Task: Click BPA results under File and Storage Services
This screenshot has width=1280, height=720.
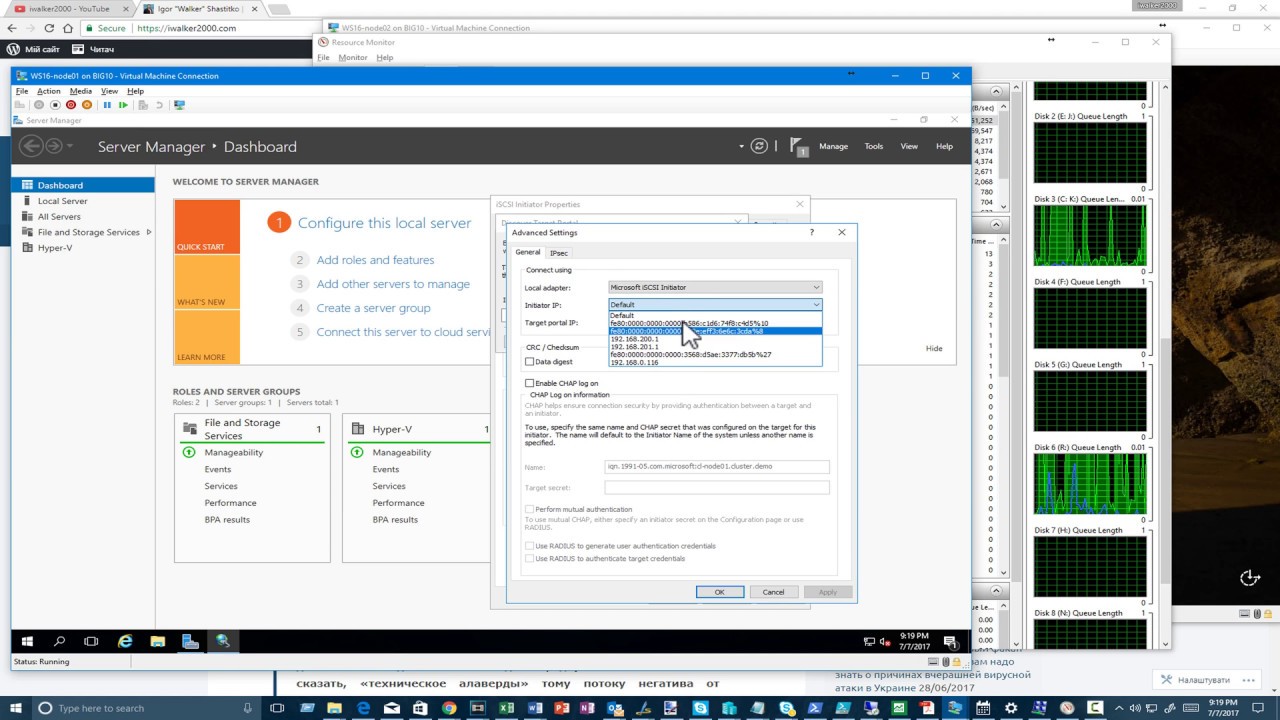Action: click(227, 519)
